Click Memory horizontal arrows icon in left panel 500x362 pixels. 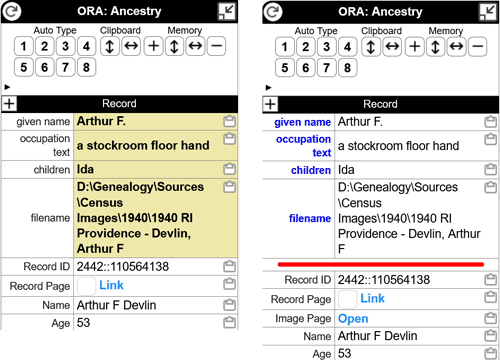point(195,46)
